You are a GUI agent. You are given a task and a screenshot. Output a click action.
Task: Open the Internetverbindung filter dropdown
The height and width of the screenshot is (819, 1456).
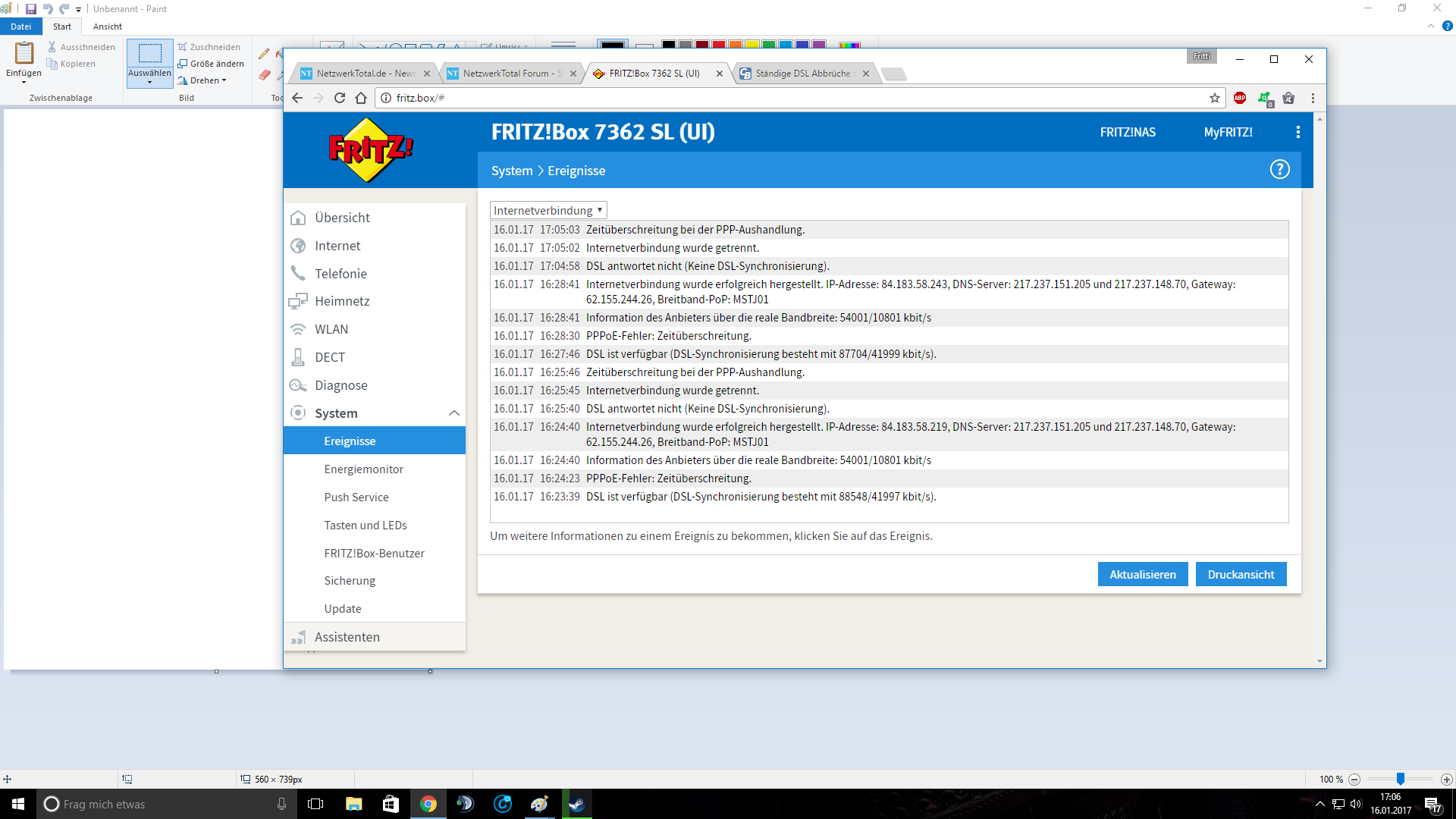click(x=548, y=210)
